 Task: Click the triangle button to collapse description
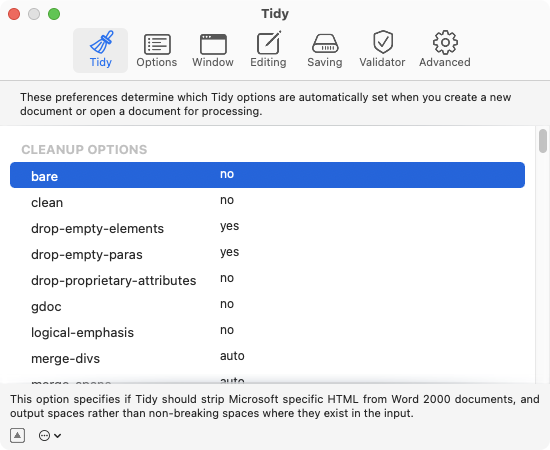click(x=17, y=436)
